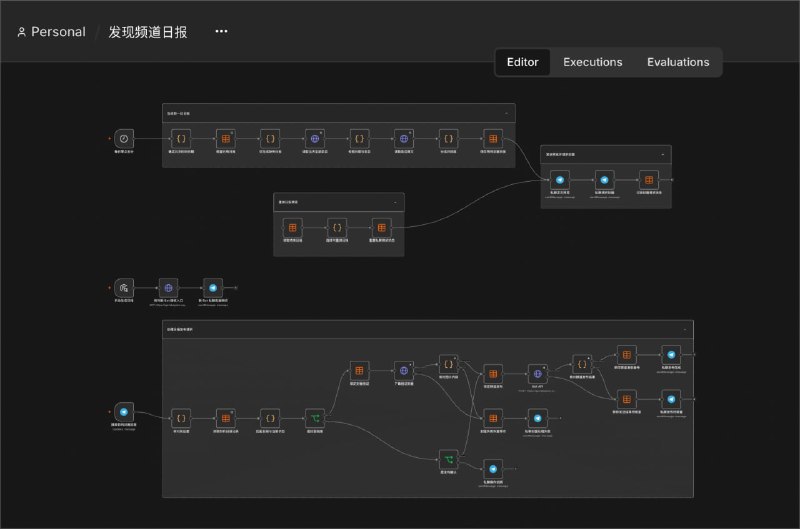The width and height of the screenshot is (800, 529).
Task: Collapse the large bottom node group
Action: coord(685,330)
